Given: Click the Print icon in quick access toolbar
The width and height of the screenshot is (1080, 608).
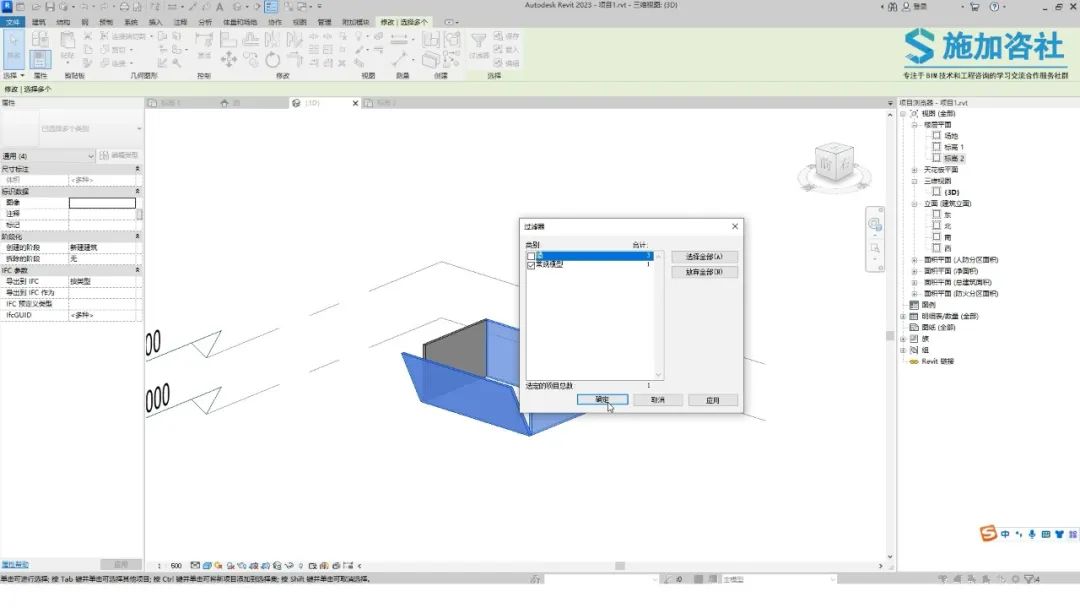Looking at the screenshot, I should (x=125, y=6).
